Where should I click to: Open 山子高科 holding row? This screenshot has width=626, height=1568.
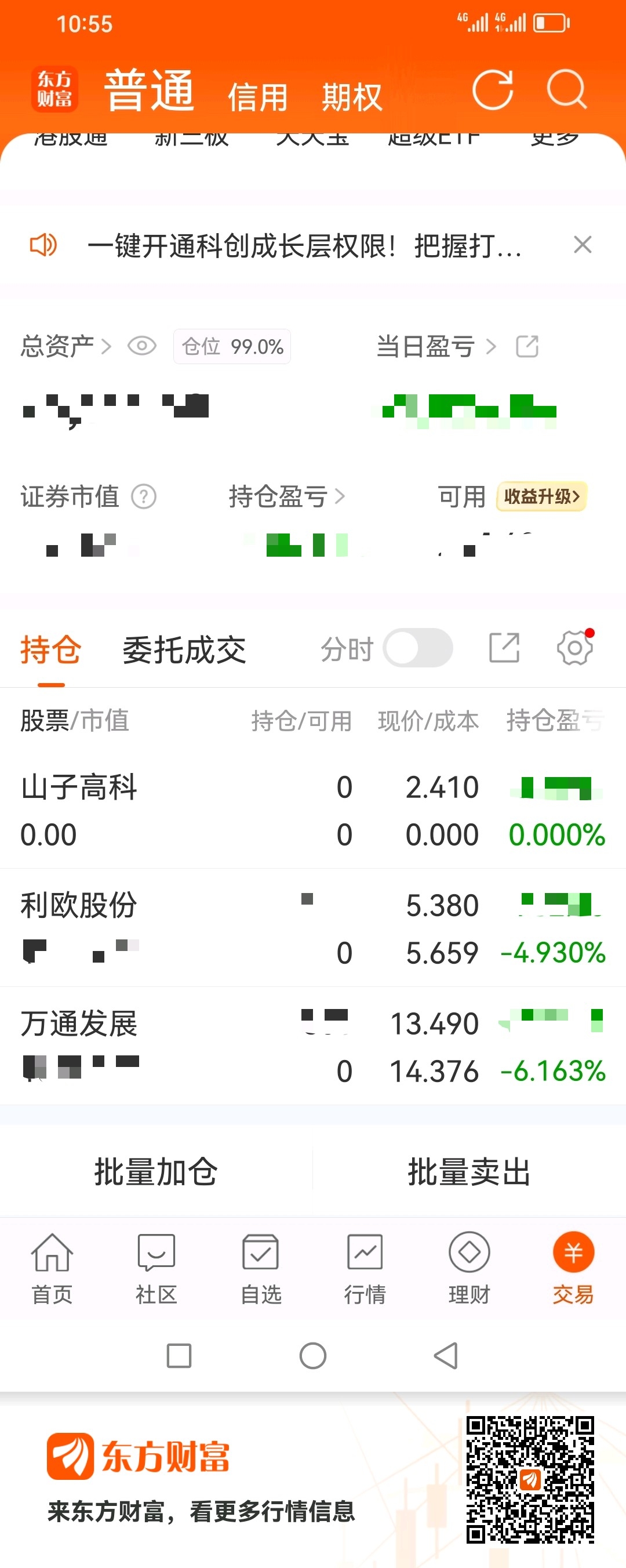[312, 810]
